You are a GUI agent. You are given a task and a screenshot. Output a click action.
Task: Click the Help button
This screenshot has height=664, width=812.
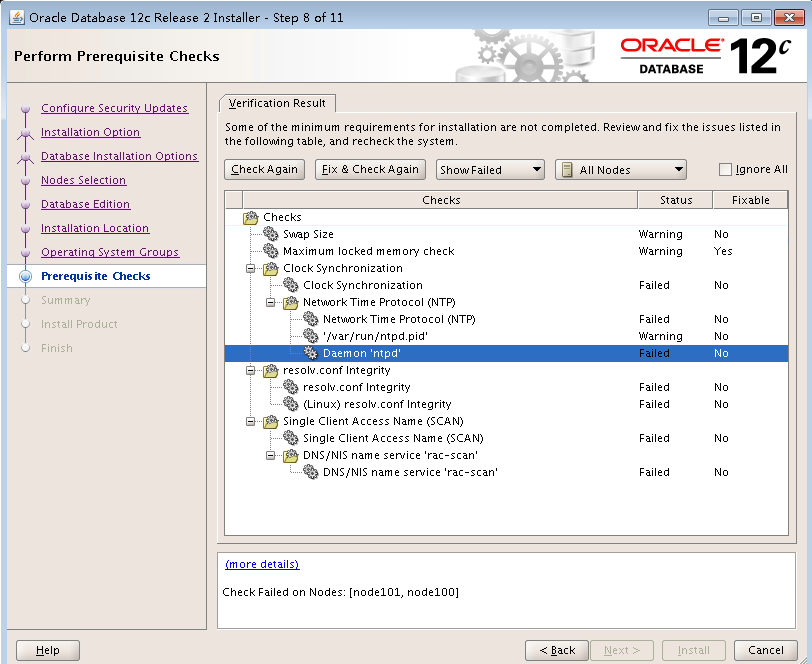[48, 650]
